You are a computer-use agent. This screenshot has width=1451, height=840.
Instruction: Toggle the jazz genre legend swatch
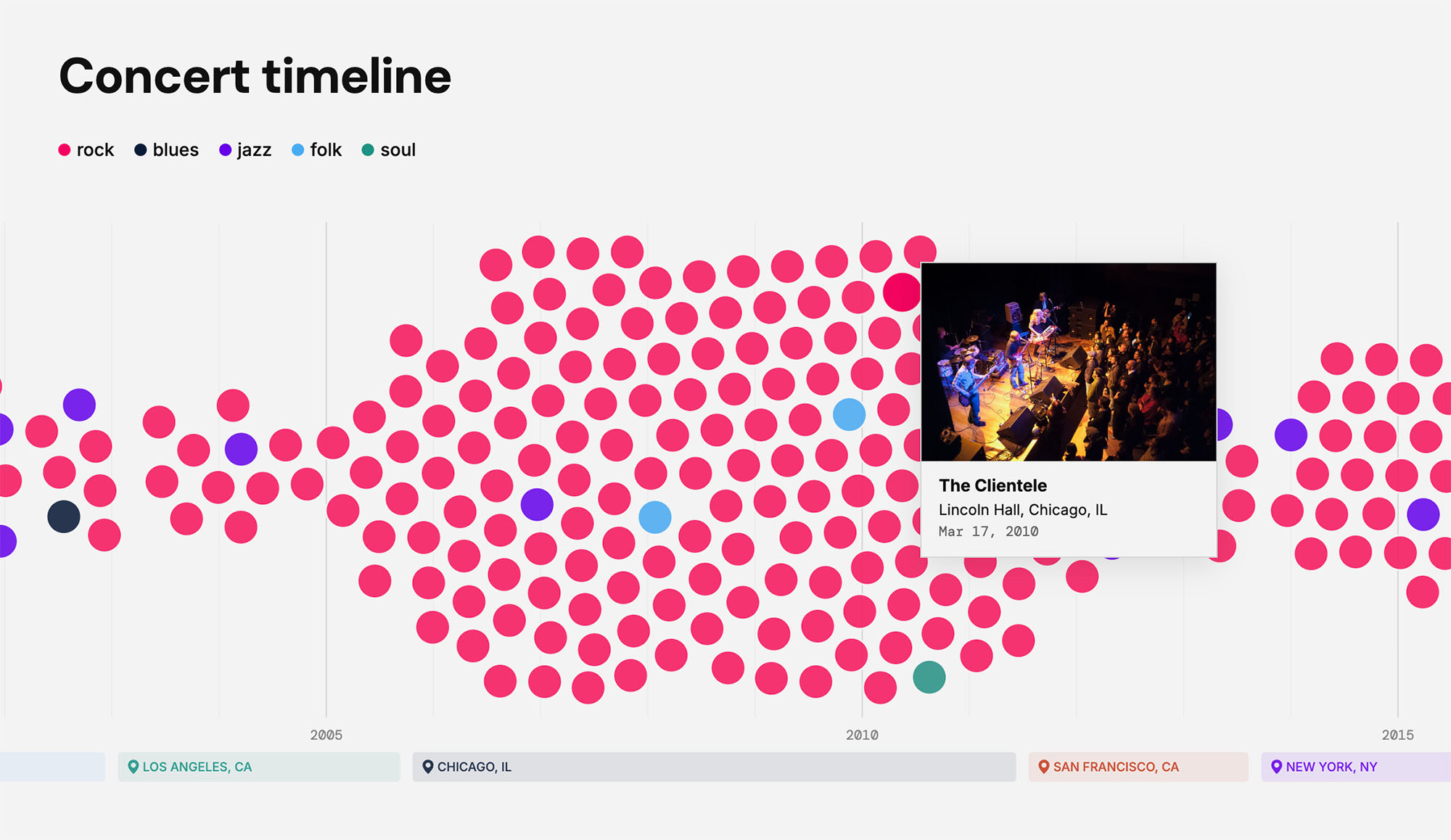225,149
